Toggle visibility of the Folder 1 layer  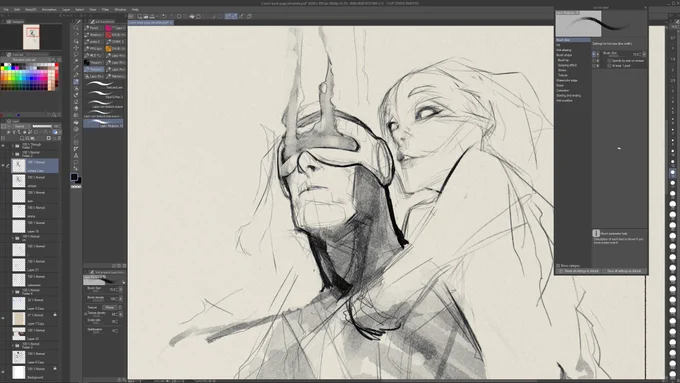point(3,146)
